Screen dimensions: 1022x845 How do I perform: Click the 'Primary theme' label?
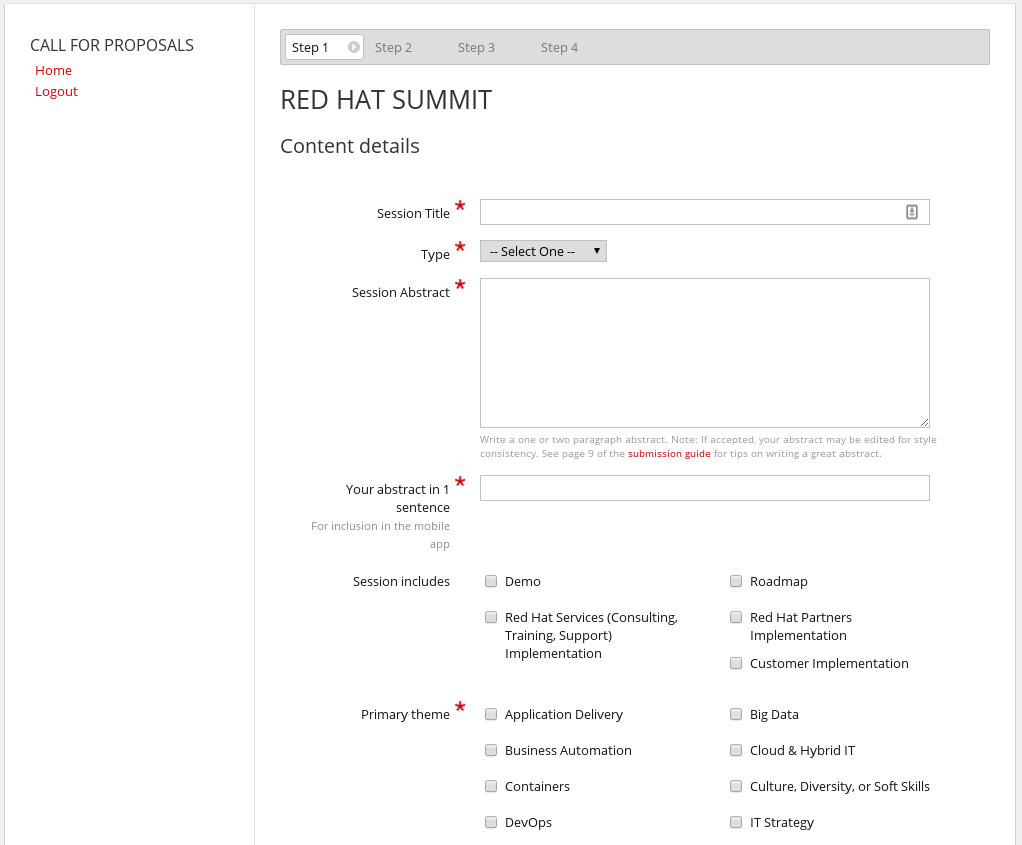[x=405, y=715]
